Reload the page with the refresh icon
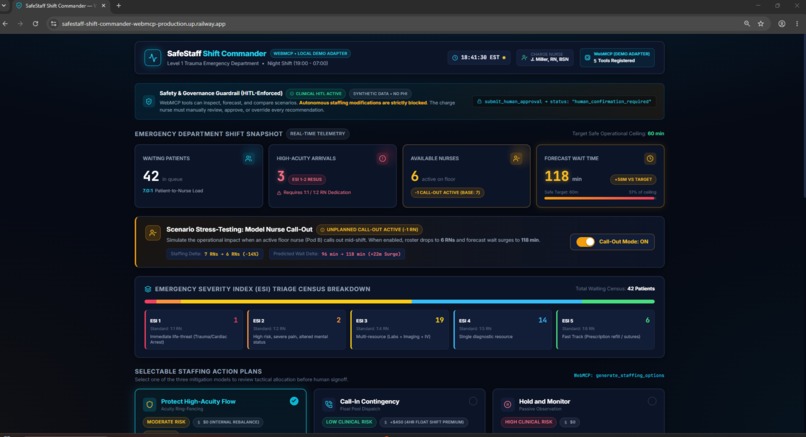The height and width of the screenshot is (437, 806). [35, 24]
